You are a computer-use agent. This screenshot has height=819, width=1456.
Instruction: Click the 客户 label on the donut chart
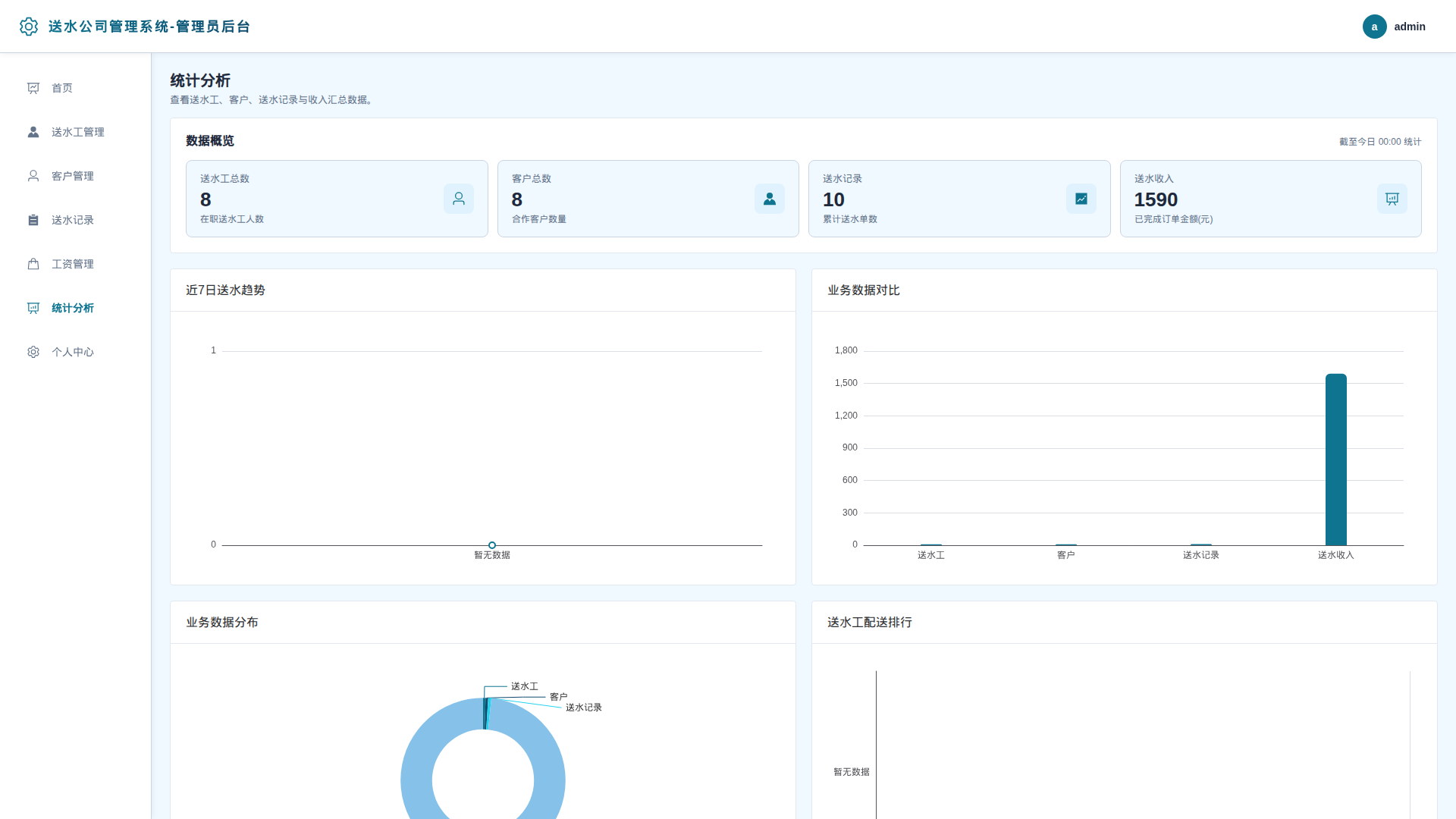559,697
